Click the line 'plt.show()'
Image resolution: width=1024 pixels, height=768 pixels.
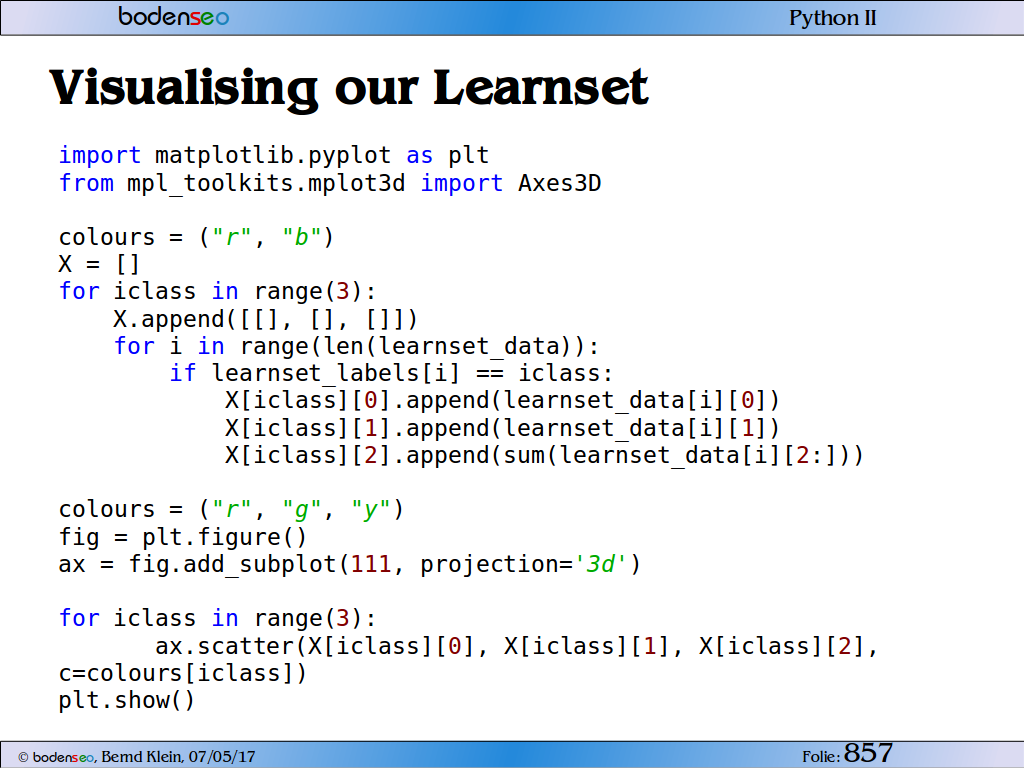coord(127,700)
